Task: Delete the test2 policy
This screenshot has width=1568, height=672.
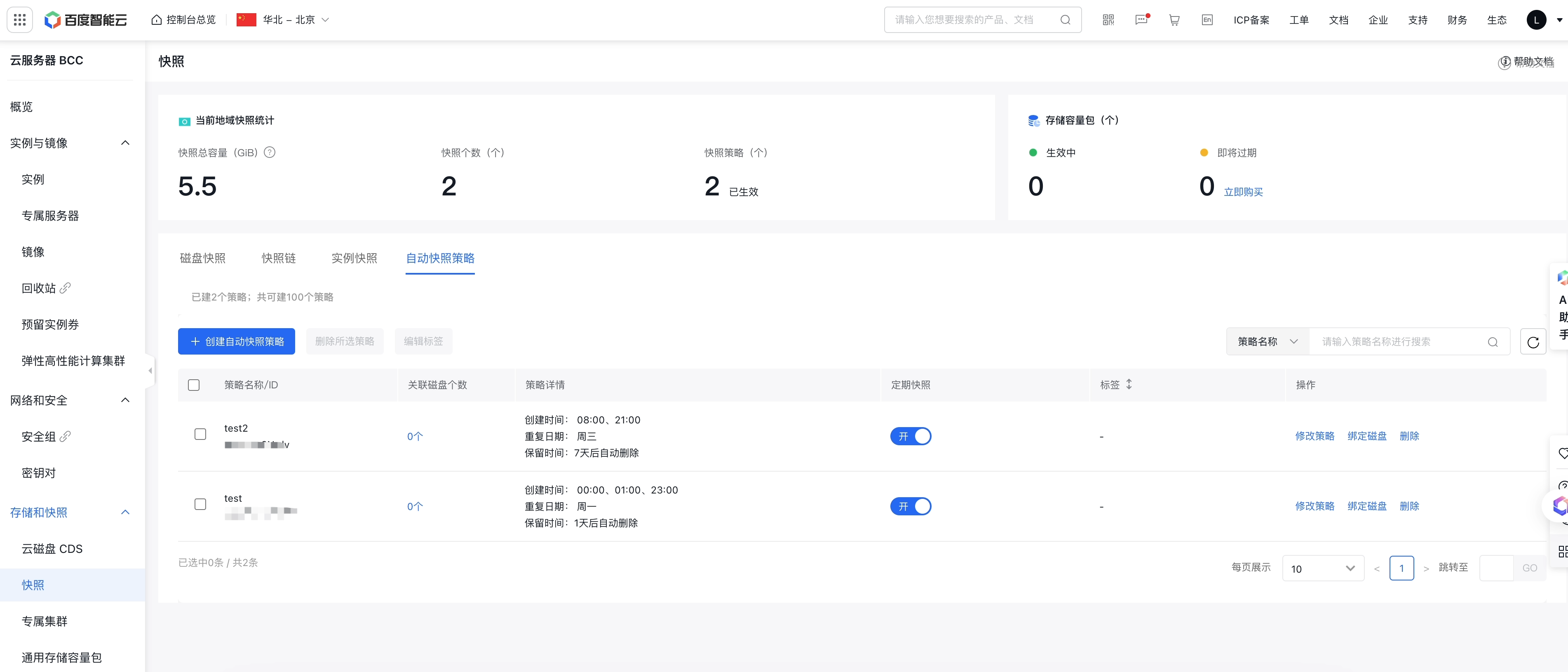Action: point(1409,436)
